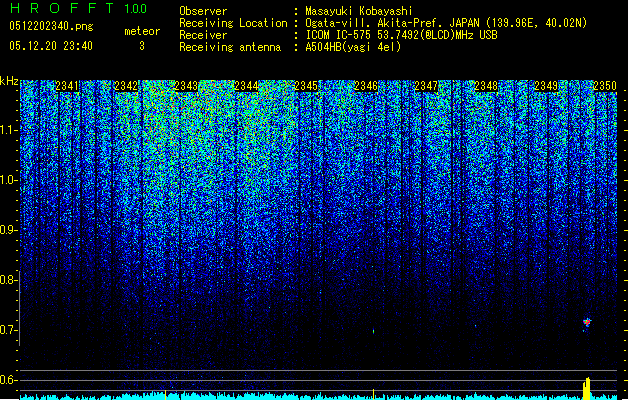This screenshot has width=629, height=400.
Task: Click the date stamp 05.12.20 23:40
Action: 51,46
